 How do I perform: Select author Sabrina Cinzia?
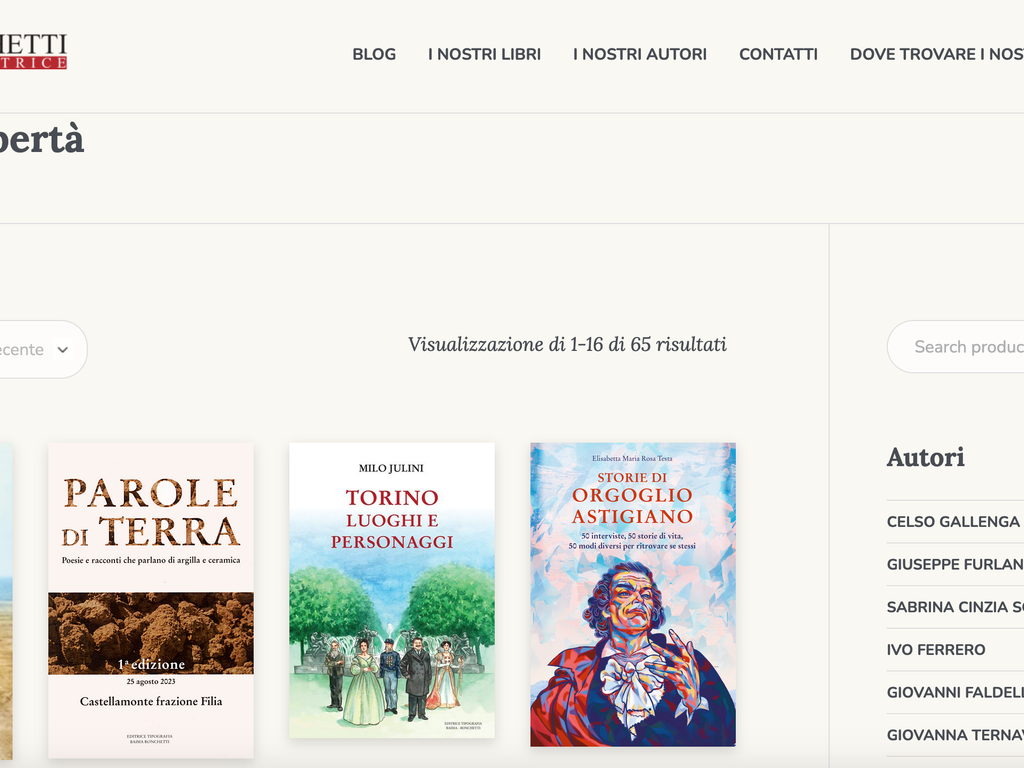955,607
